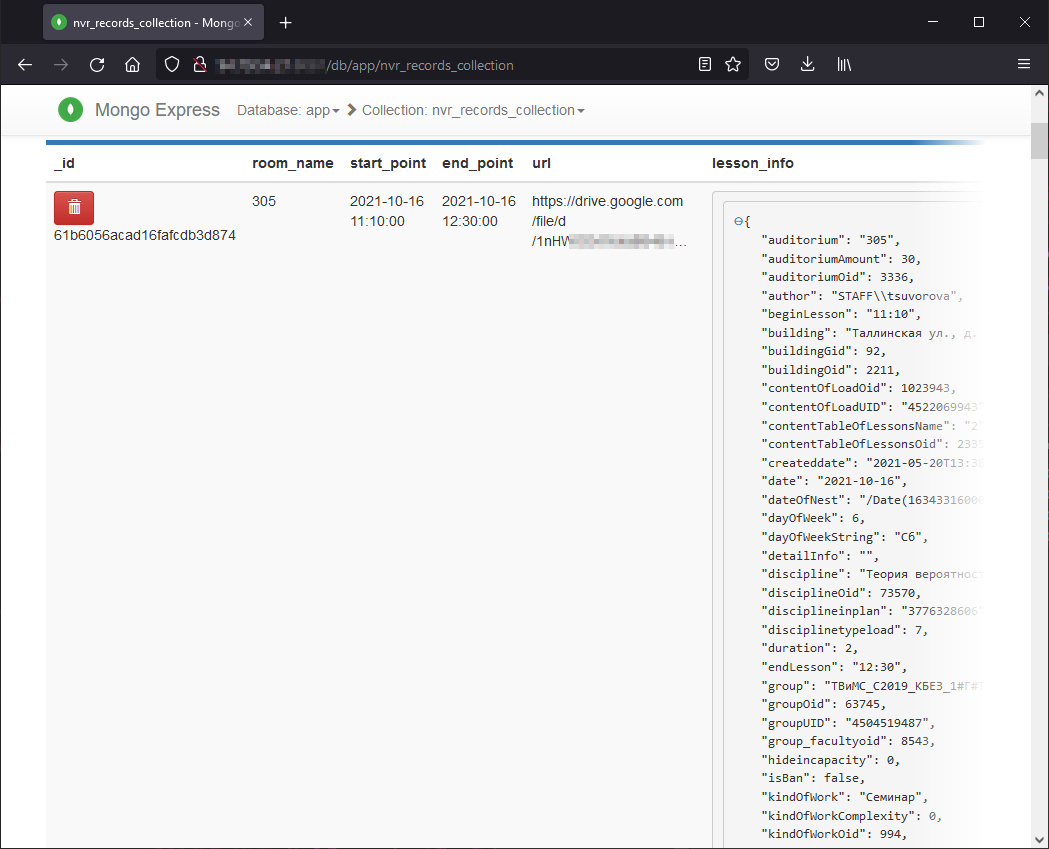Click the red trash delete document button

click(x=74, y=207)
